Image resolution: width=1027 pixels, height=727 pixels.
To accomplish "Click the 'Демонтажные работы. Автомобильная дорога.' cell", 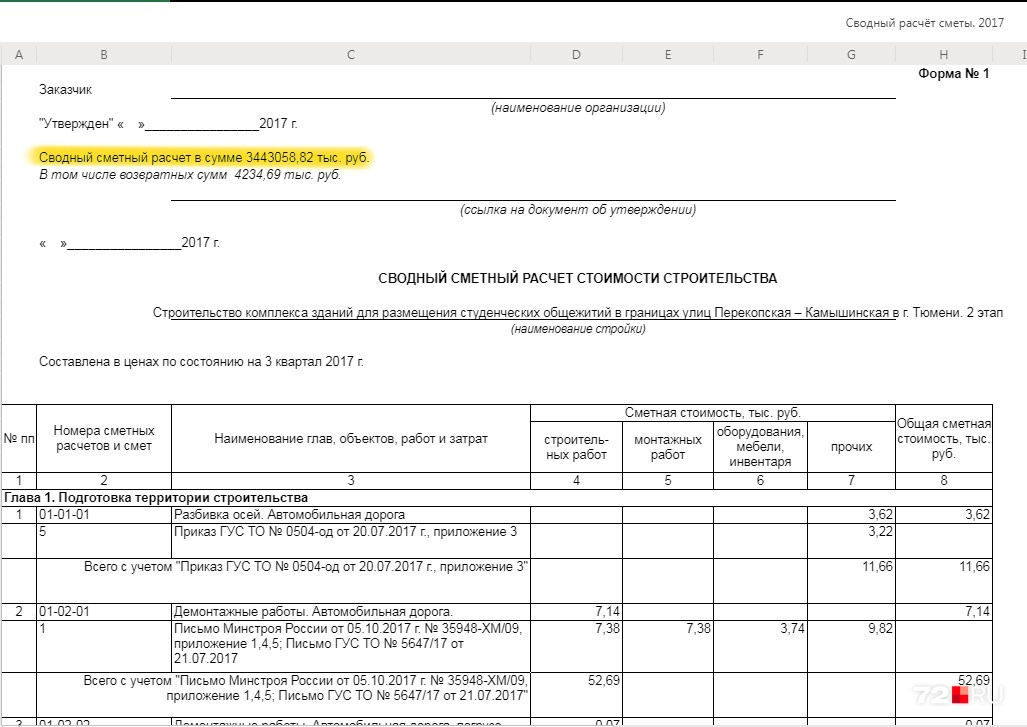I will [350, 612].
